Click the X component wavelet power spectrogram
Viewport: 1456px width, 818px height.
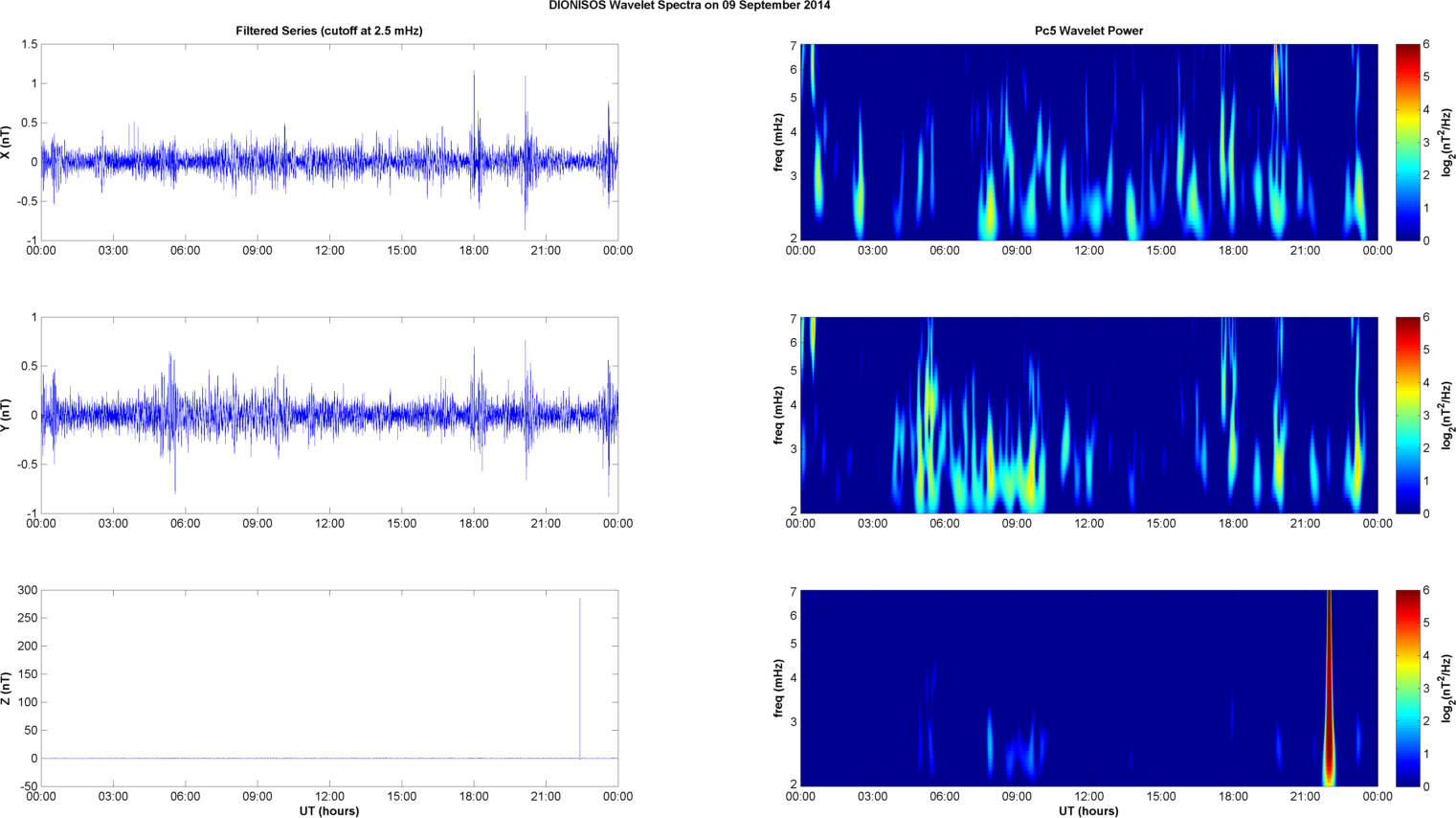(1088, 142)
